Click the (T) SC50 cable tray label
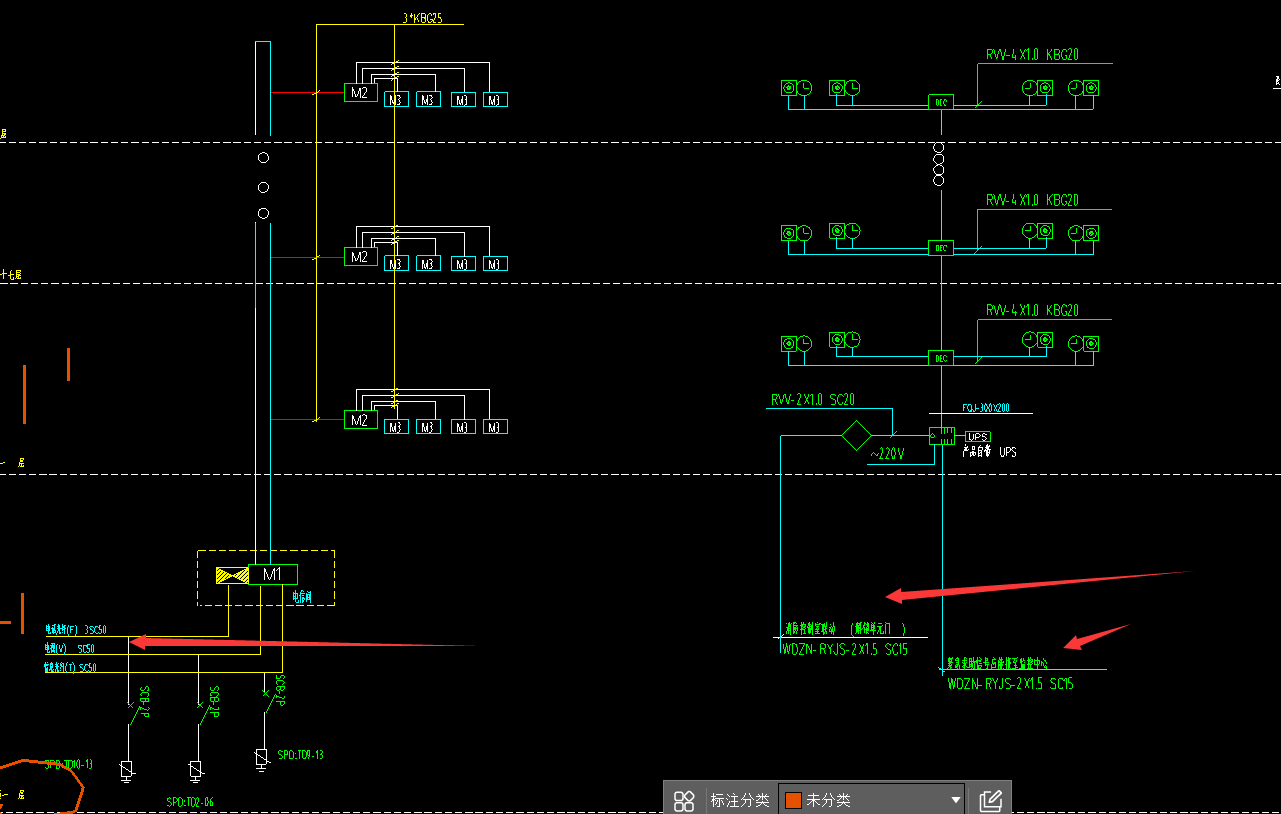The height and width of the screenshot is (814, 1281). (x=70, y=667)
